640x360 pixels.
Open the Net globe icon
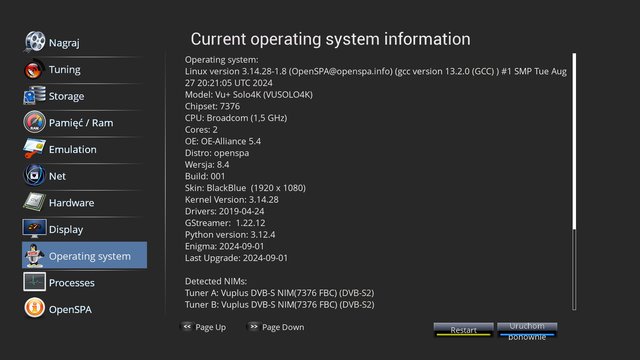[x=34, y=176]
